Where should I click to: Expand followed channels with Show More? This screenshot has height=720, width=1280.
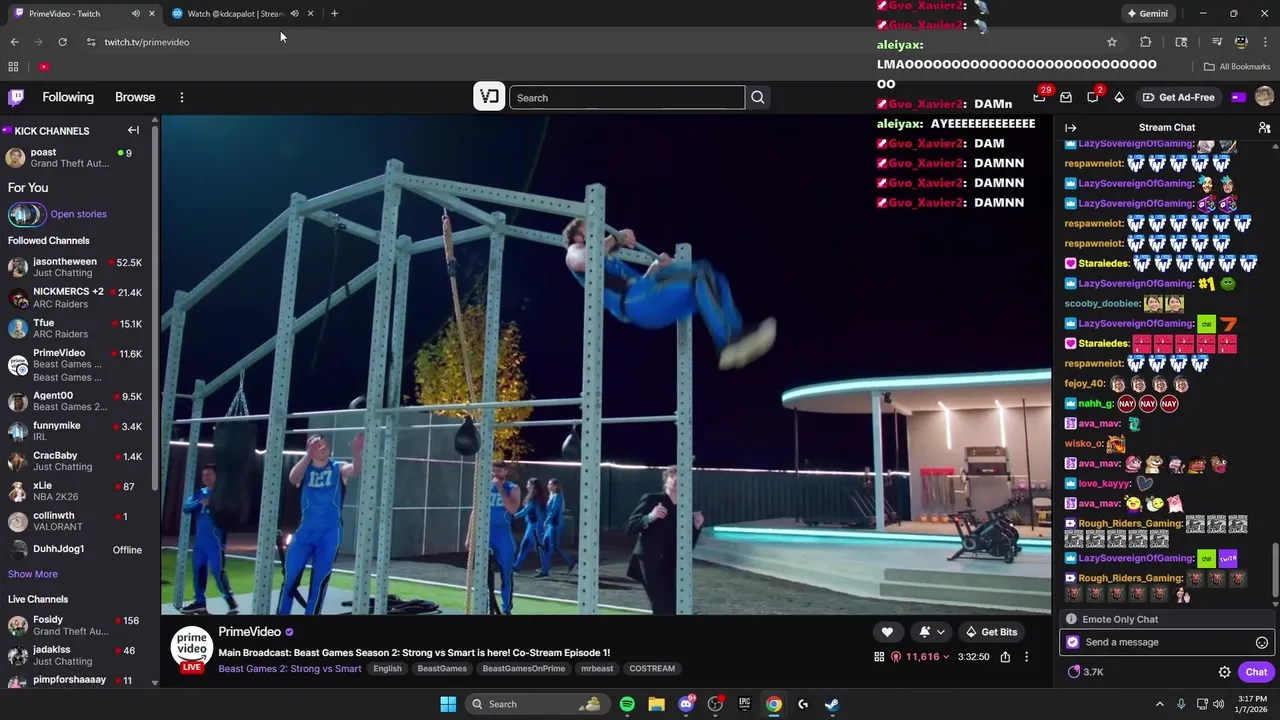coord(33,574)
